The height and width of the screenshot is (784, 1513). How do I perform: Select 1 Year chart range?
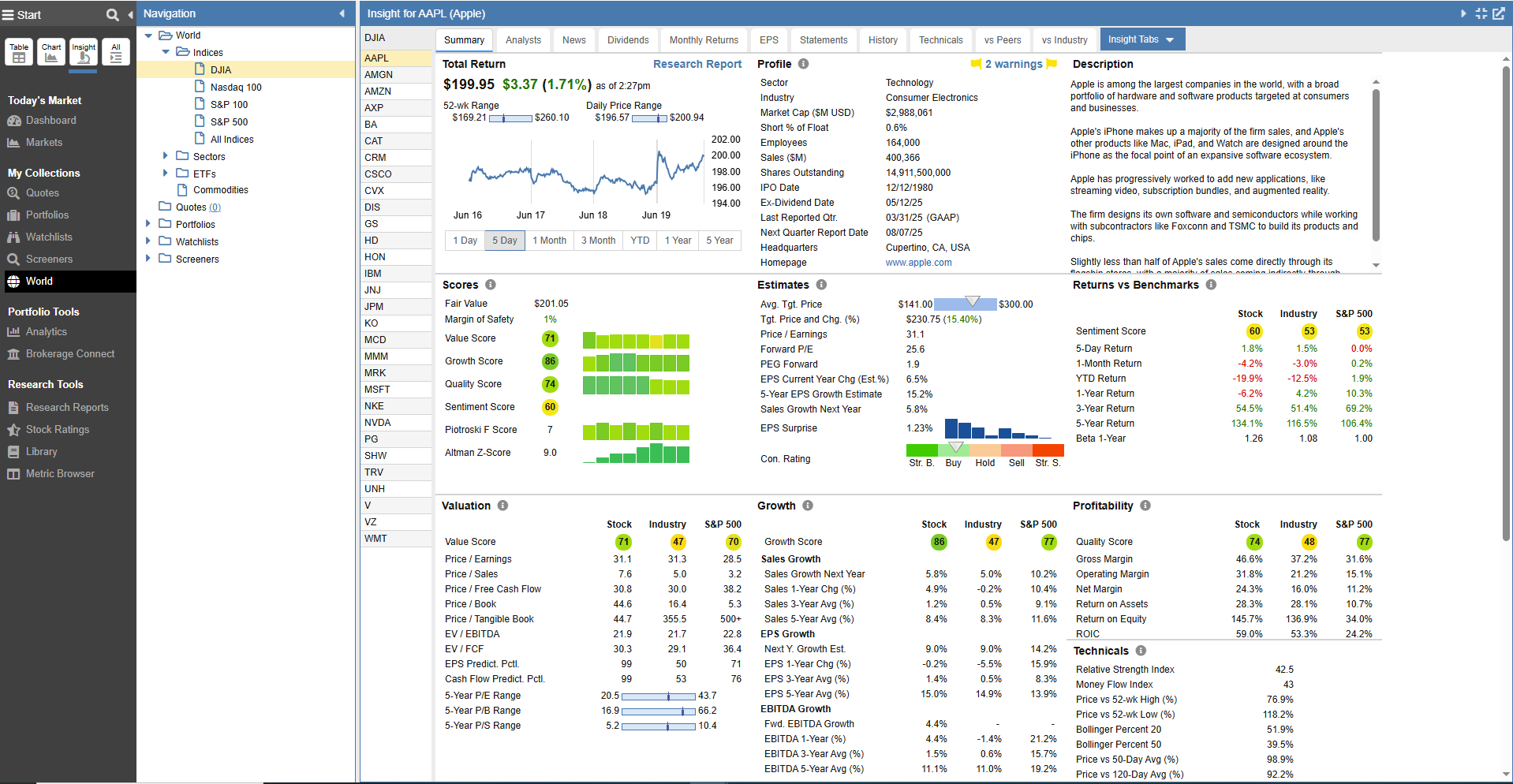coord(678,241)
